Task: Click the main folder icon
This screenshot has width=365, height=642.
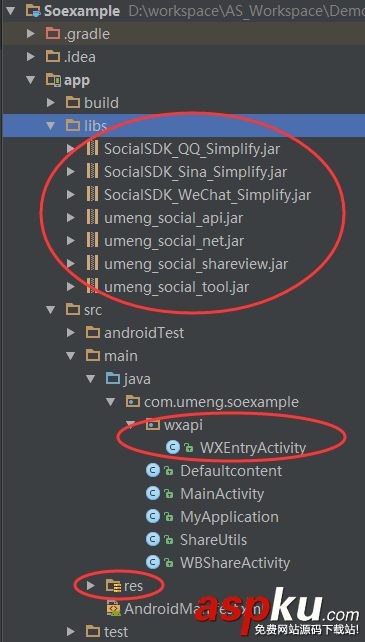Action: 93,355
